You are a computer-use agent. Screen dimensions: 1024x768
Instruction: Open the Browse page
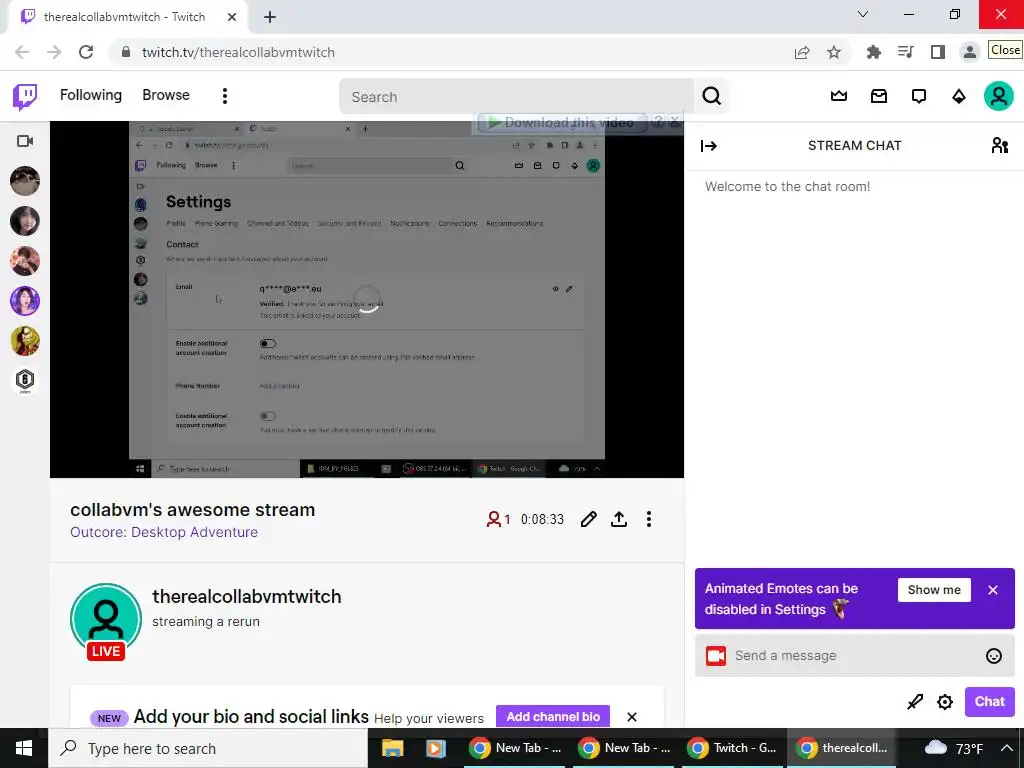(x=166, y=95)
